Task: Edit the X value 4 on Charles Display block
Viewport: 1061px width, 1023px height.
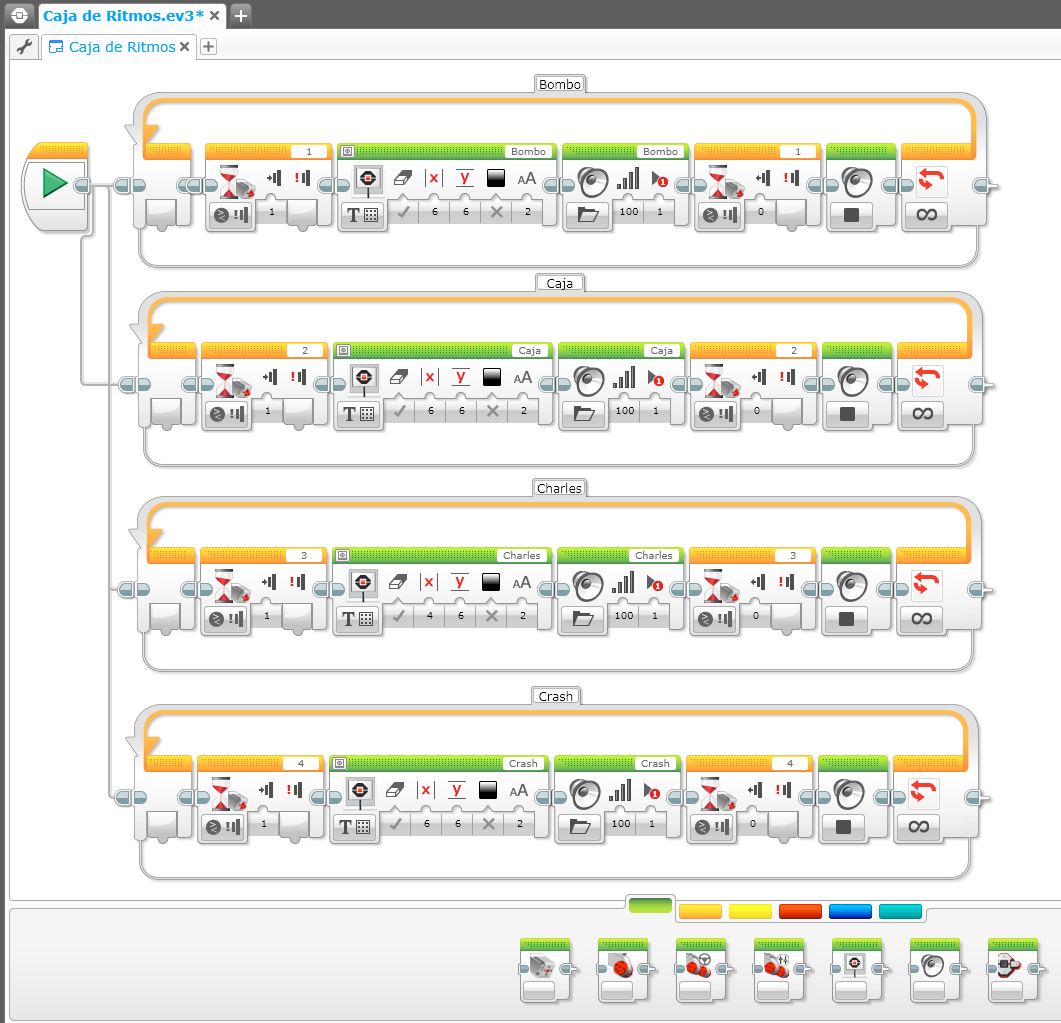Action: pyautogui.click(x=430, y=616)
